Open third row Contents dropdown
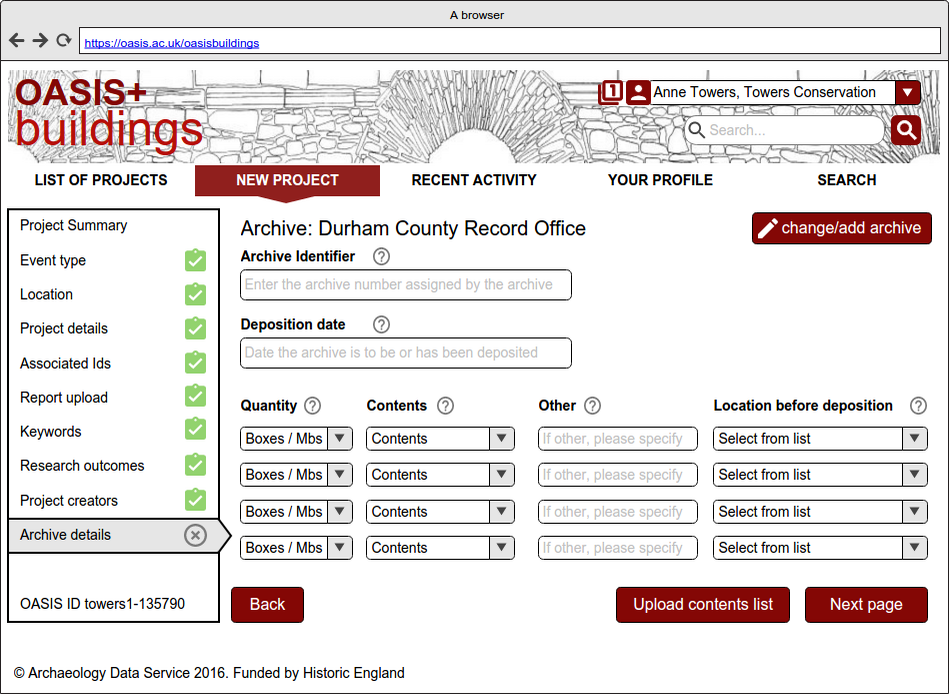Image resolution: width=949 pixels, height=698 pixels. pos(440,512)
